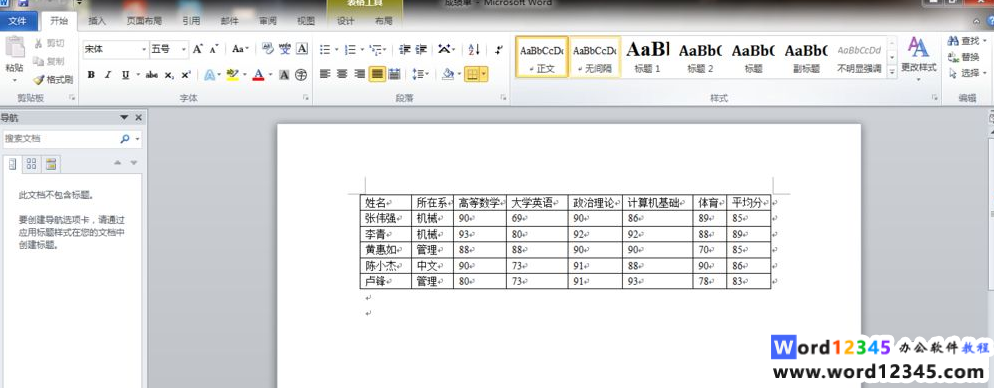
Task: Click the Superscript x² icon
Action: (x=186, y=75)
